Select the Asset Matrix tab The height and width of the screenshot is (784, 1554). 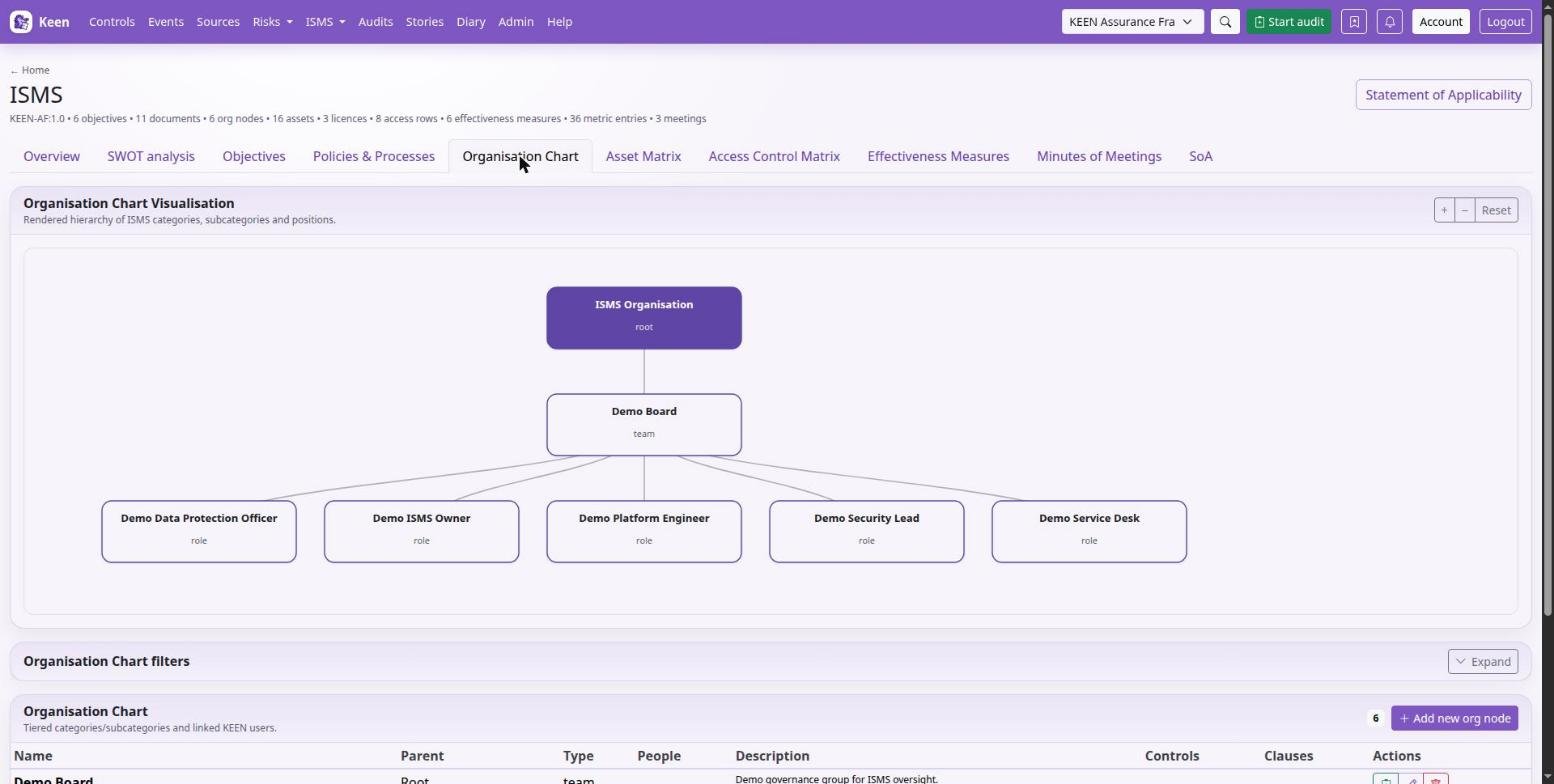pos(643,157)
